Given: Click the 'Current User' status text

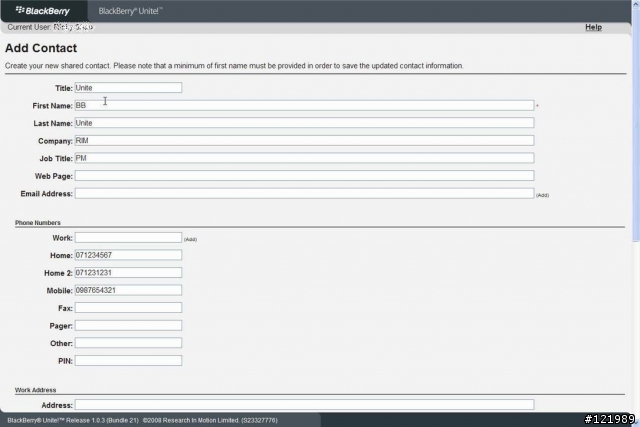Looking at the screenshot, I should (x=50, y=27).
